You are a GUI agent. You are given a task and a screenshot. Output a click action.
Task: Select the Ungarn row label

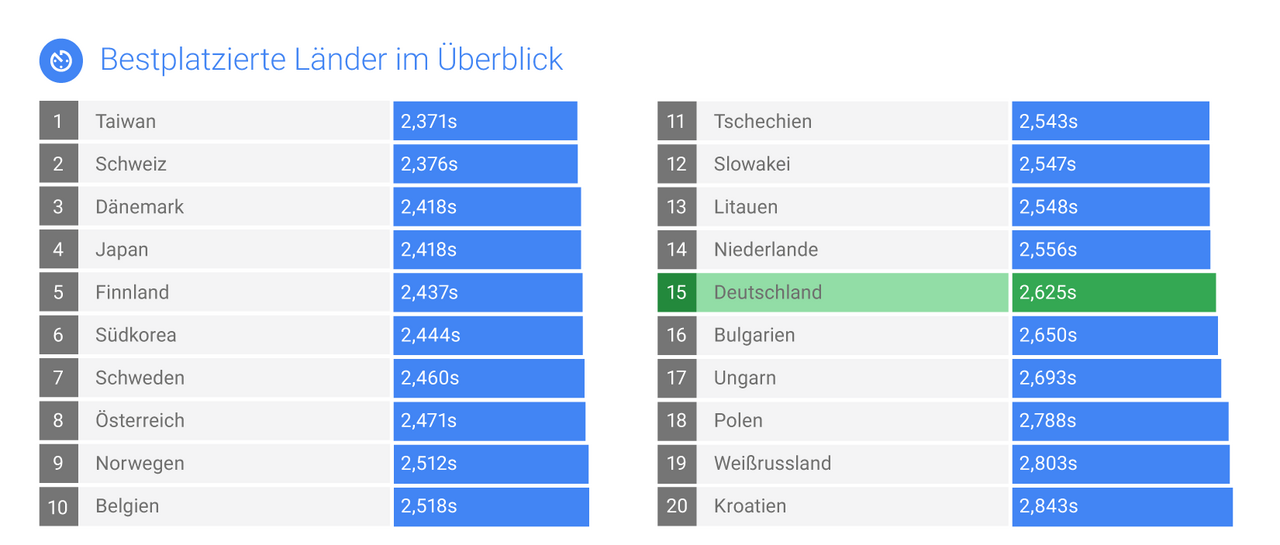(745, 378)
